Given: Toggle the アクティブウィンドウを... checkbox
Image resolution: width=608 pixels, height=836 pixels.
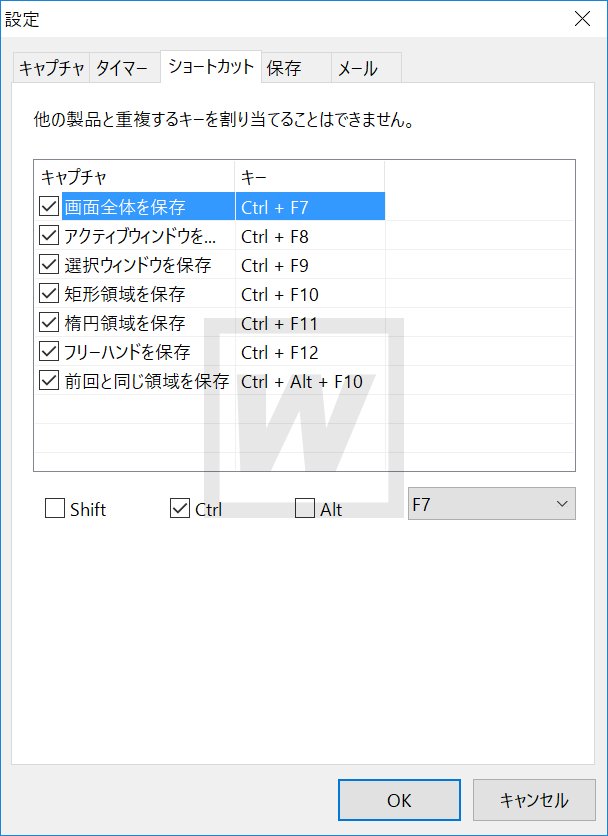Looking at the screenshot, I should tap(49, 236).
